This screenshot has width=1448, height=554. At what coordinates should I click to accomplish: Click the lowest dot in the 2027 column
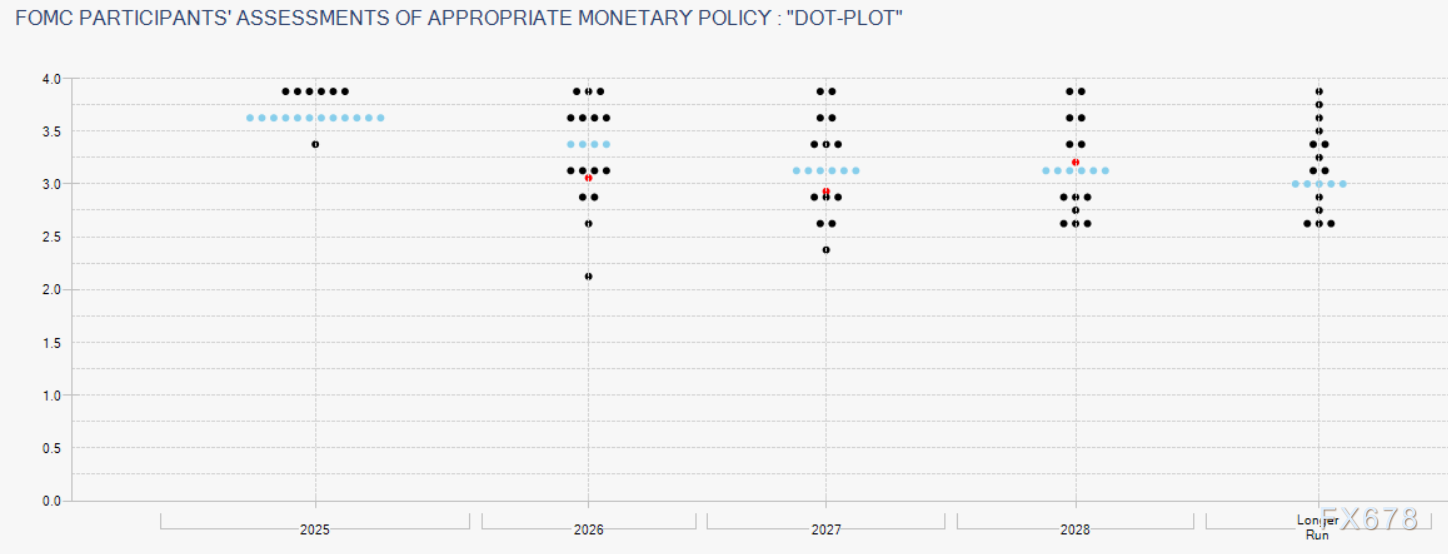point(826,250)
